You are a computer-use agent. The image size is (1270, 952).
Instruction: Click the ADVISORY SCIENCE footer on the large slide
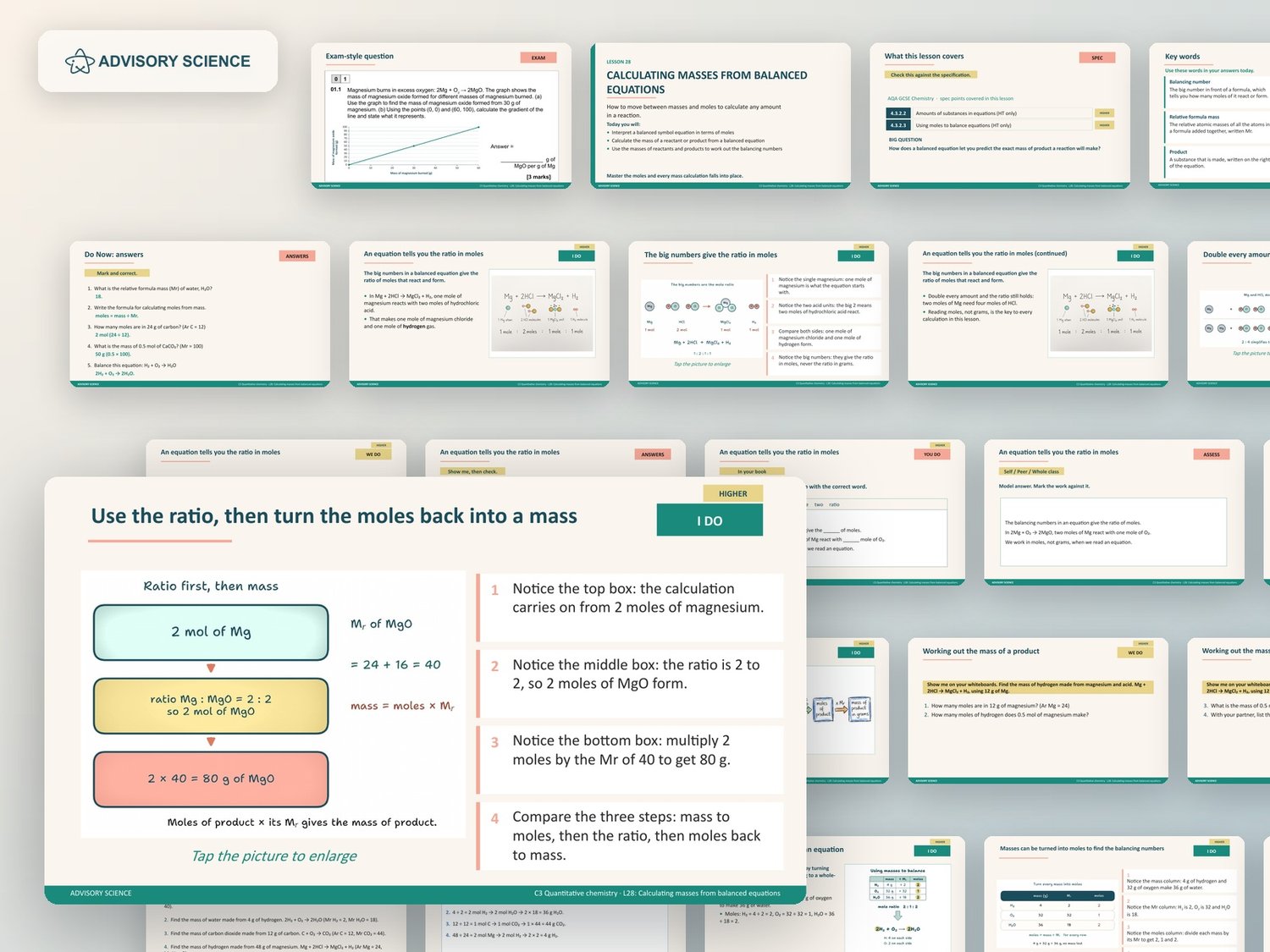coord(101,893)
